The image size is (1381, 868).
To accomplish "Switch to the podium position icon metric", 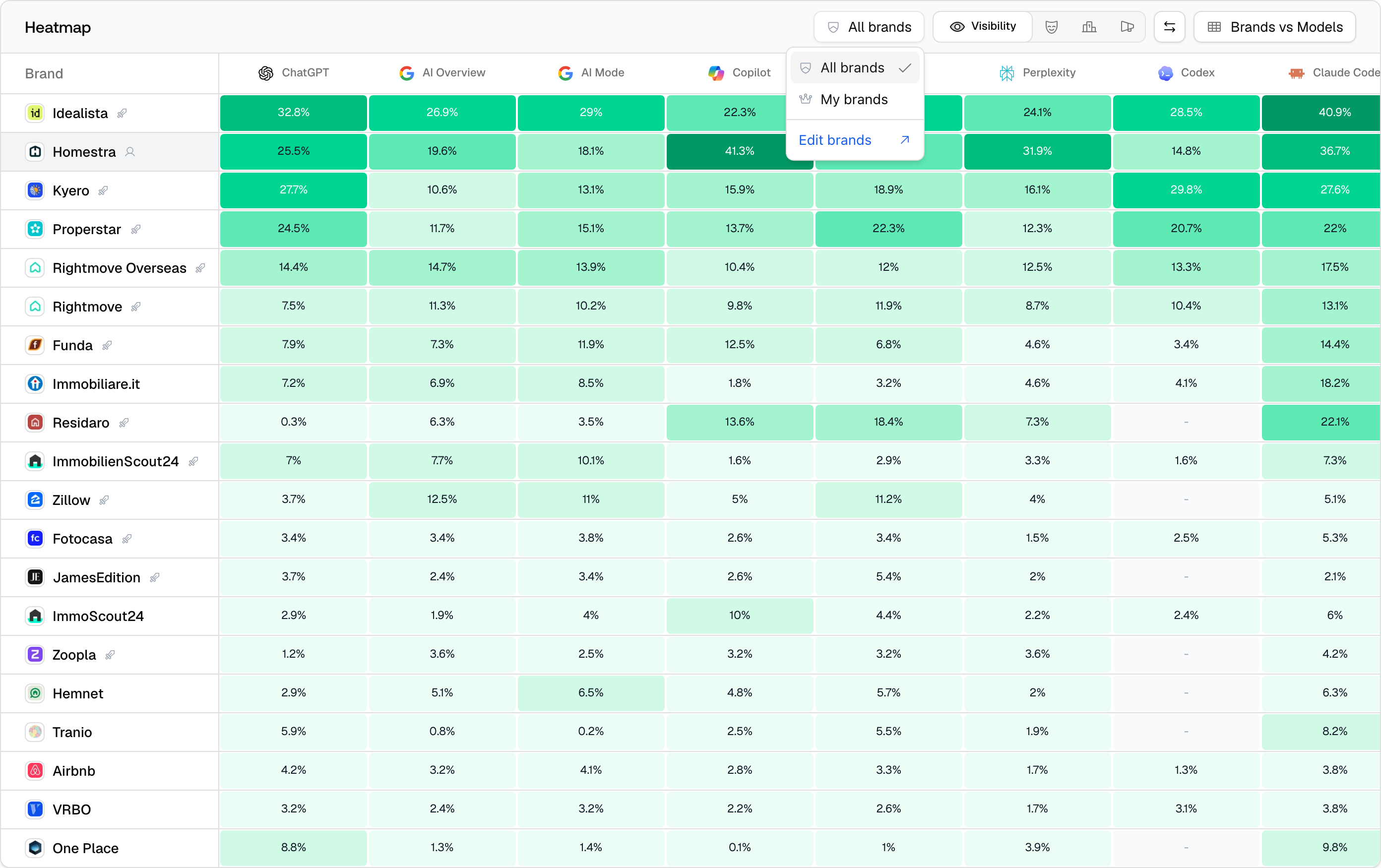I will (1089, 27).
